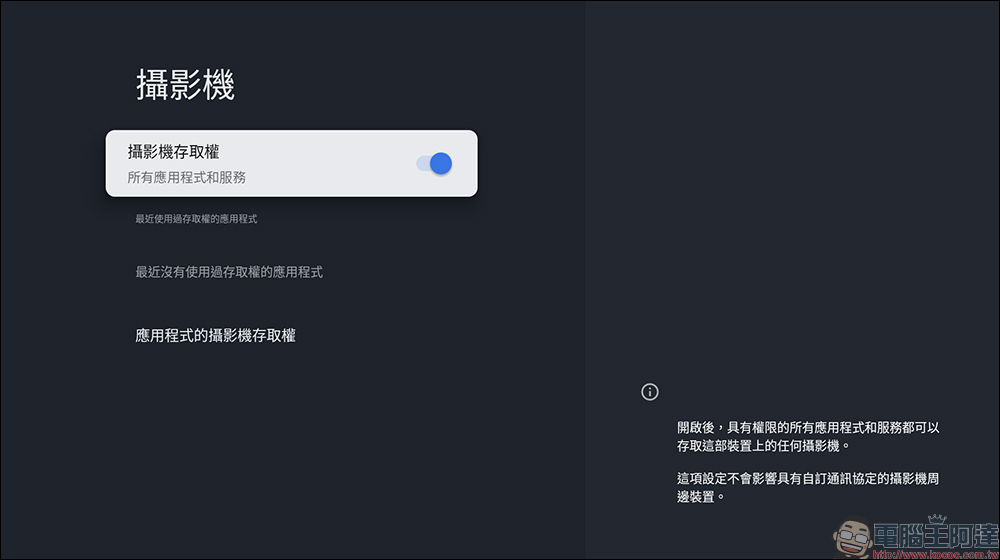
Task: Select the highlighted camera access card
Action: [290, 163]
